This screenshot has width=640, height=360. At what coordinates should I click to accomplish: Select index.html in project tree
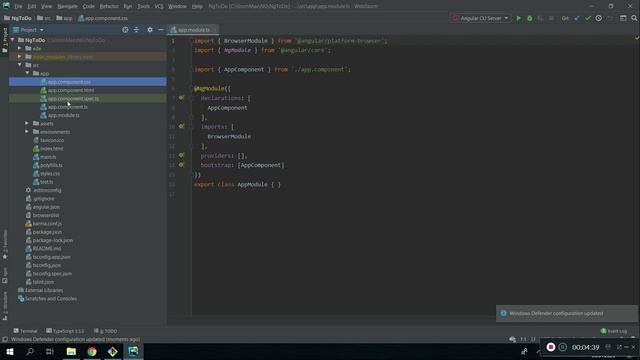point(51,149)
